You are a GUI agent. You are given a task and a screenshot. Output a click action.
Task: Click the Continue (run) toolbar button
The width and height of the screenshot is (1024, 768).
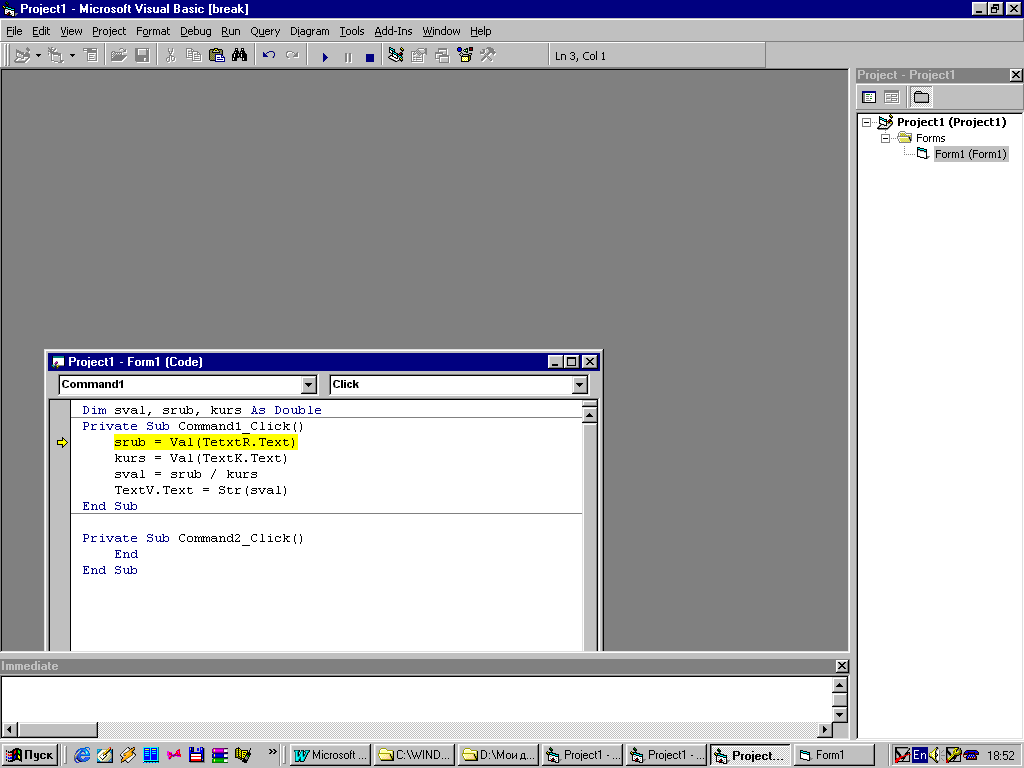(325, 57)
